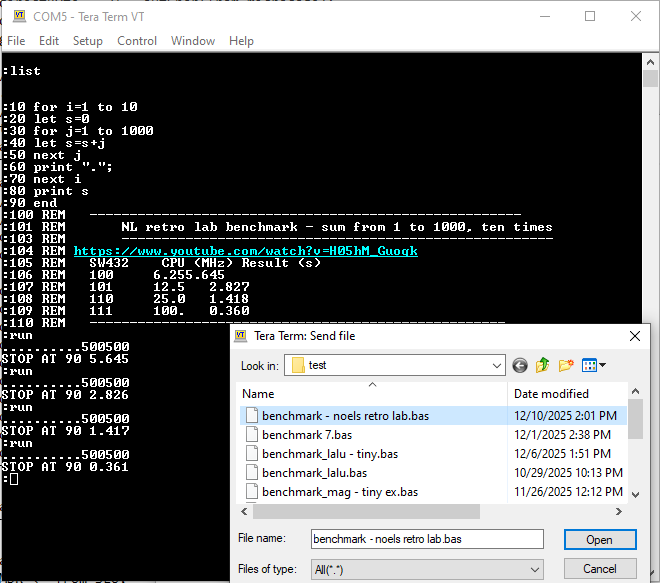Open the YouTube link in terminal
The width and height of the screenshot is (660, 583).
pos(245,251)
